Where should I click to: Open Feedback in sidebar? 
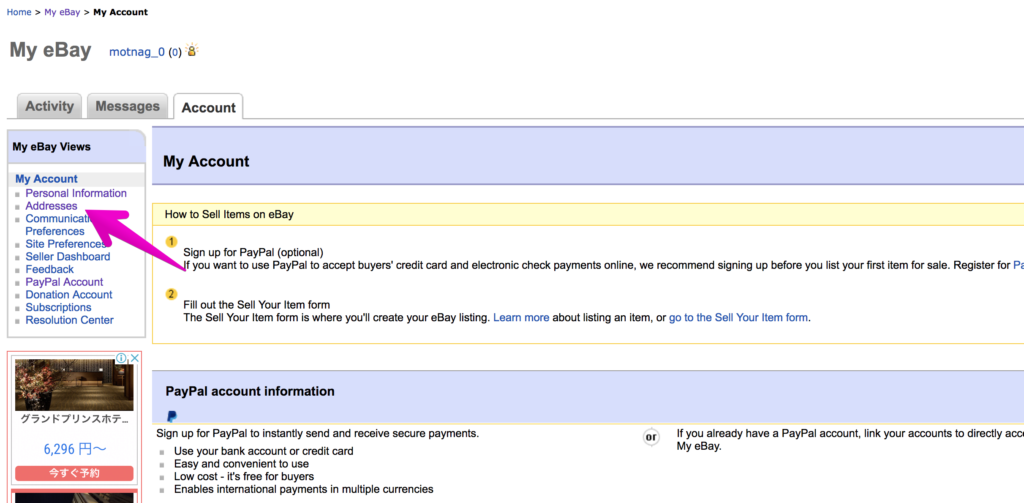pyautogui.click(x=50, y=269)
